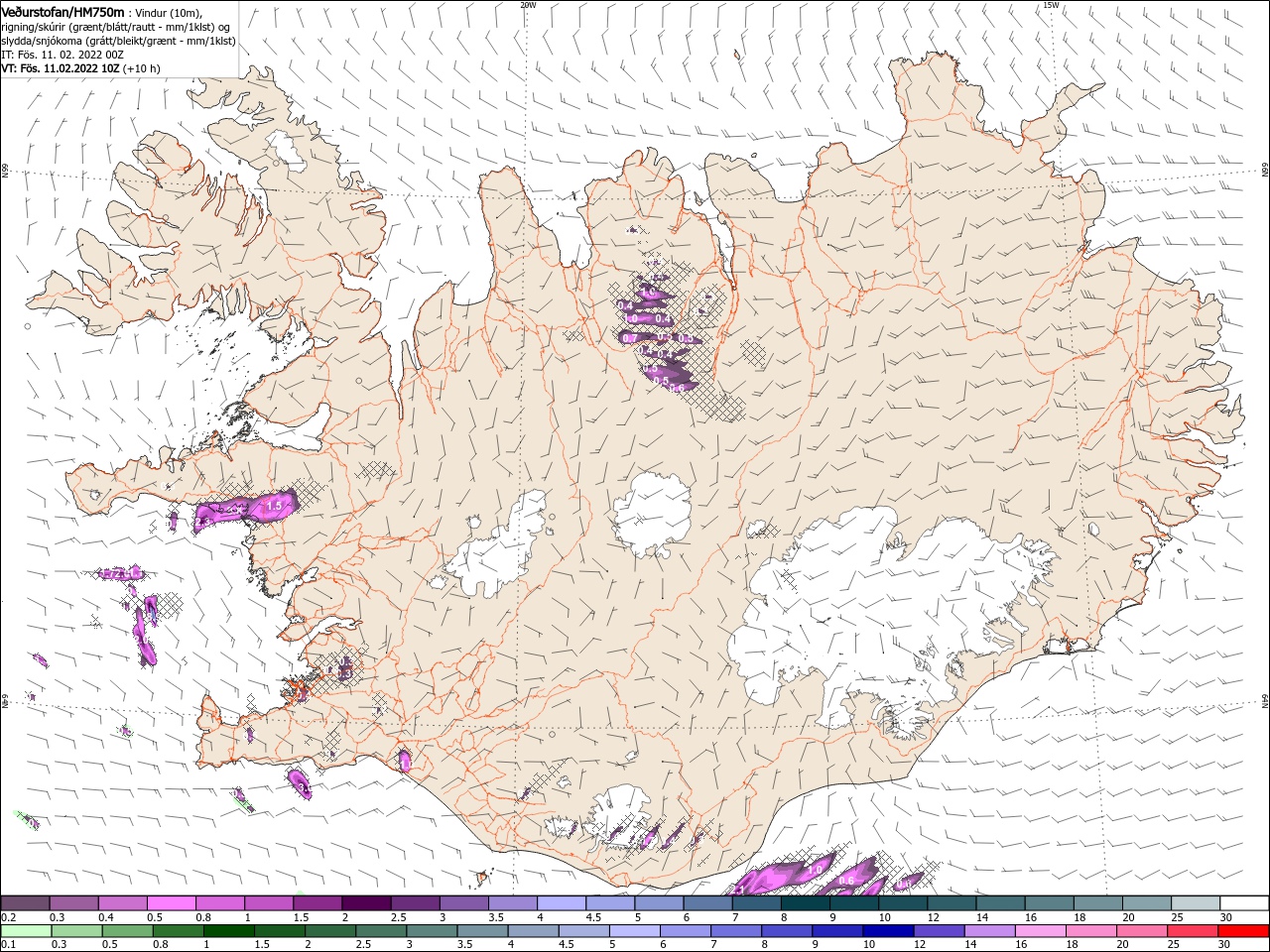
Task: Click the '(+10 h)' forecast offset text
Action: tap(143, 68)
